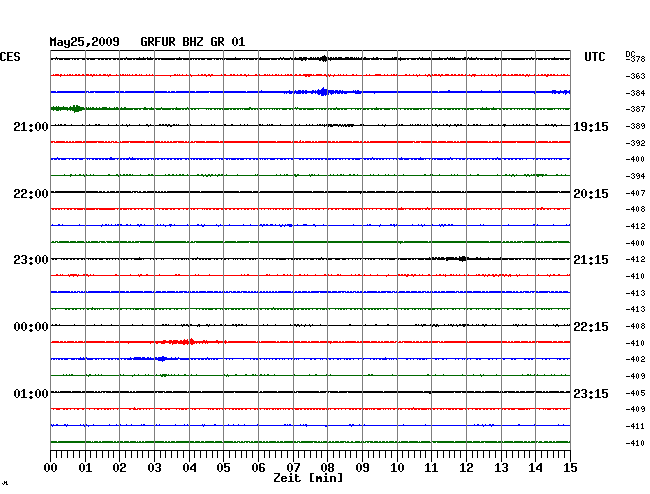Click the x-axis tick label 02
The image size is (650, 494).
[119, 468]
